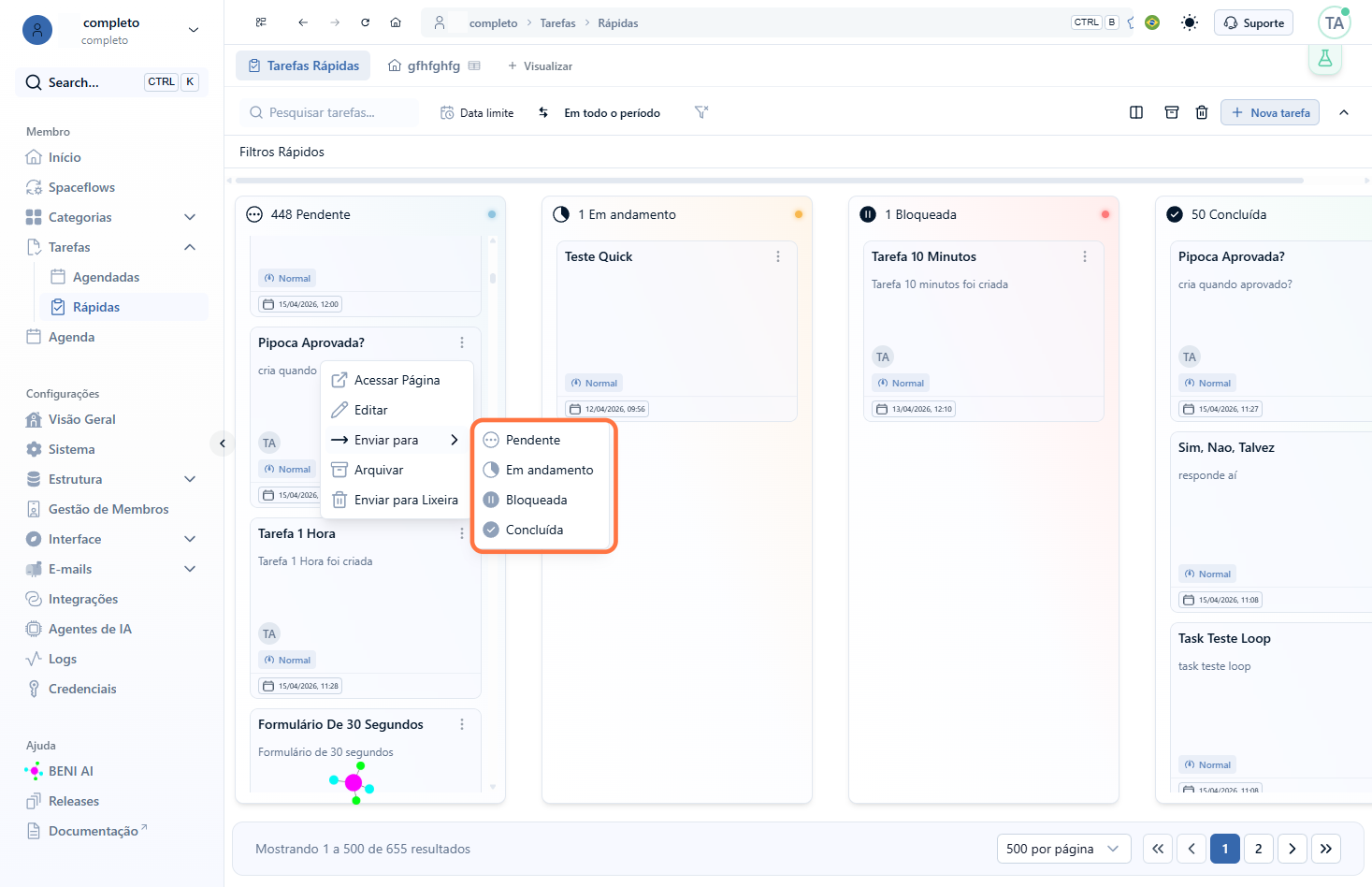
Task: Choose Arquivar in the context menu
Action: (x=397, y=470)
